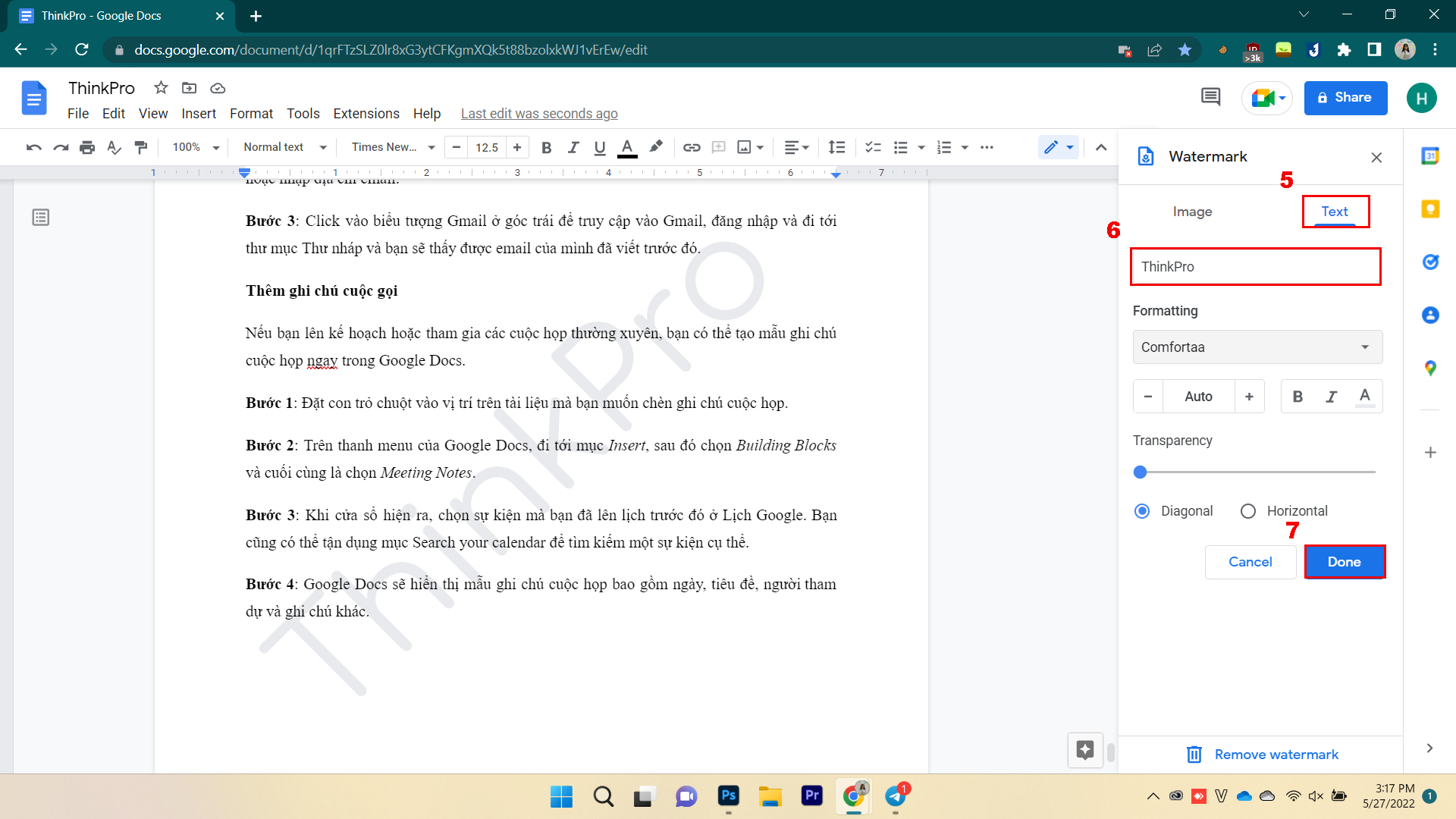Hide the menus with the up chevron
This screenshot has width=1456, height=819.
click(1101, 147)
